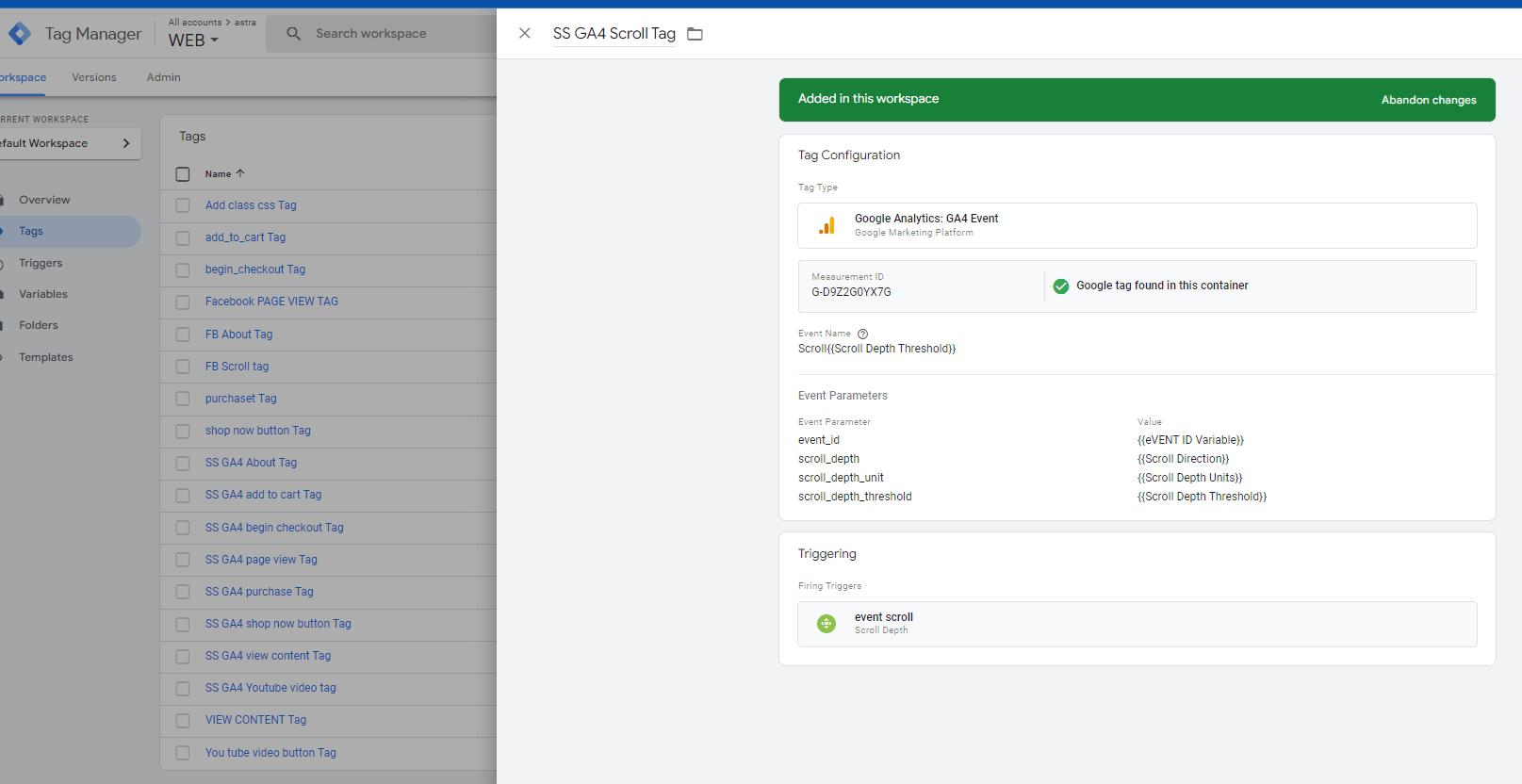This screenshot has width=1522, height=784.
Task: Click the Tag Configuration card heading
Action: click(849, 155)
